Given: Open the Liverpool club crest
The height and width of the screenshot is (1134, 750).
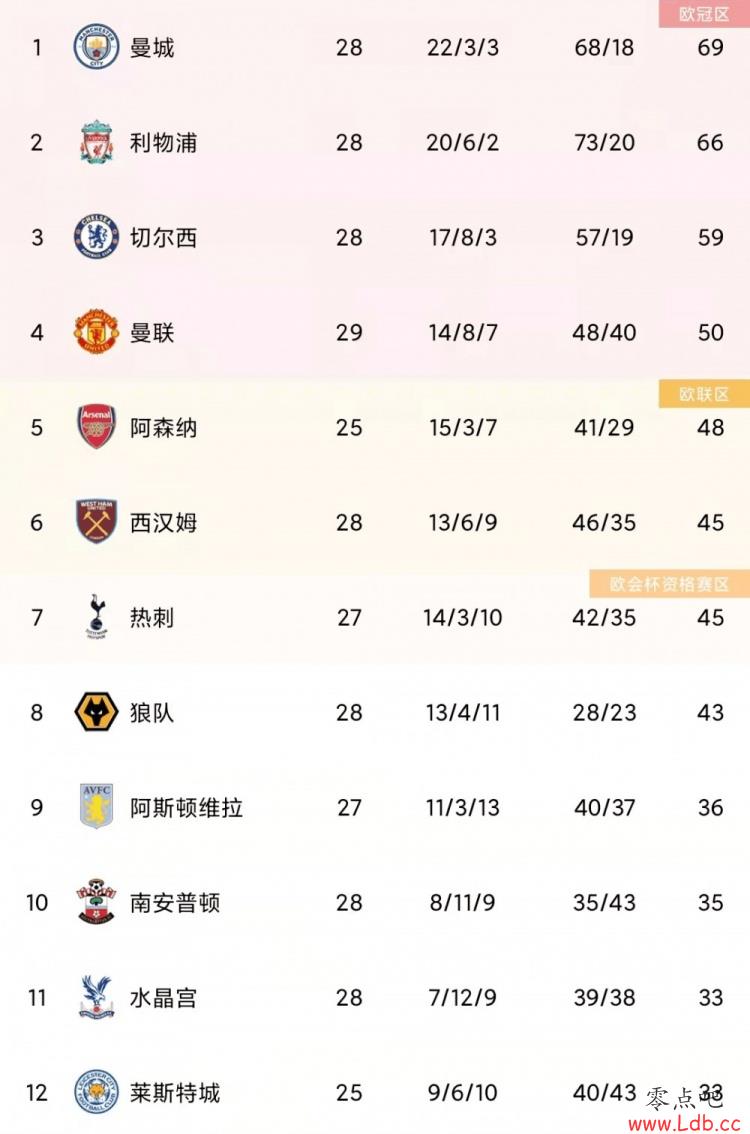Looking at the screenshot, I should pos(96,142).
